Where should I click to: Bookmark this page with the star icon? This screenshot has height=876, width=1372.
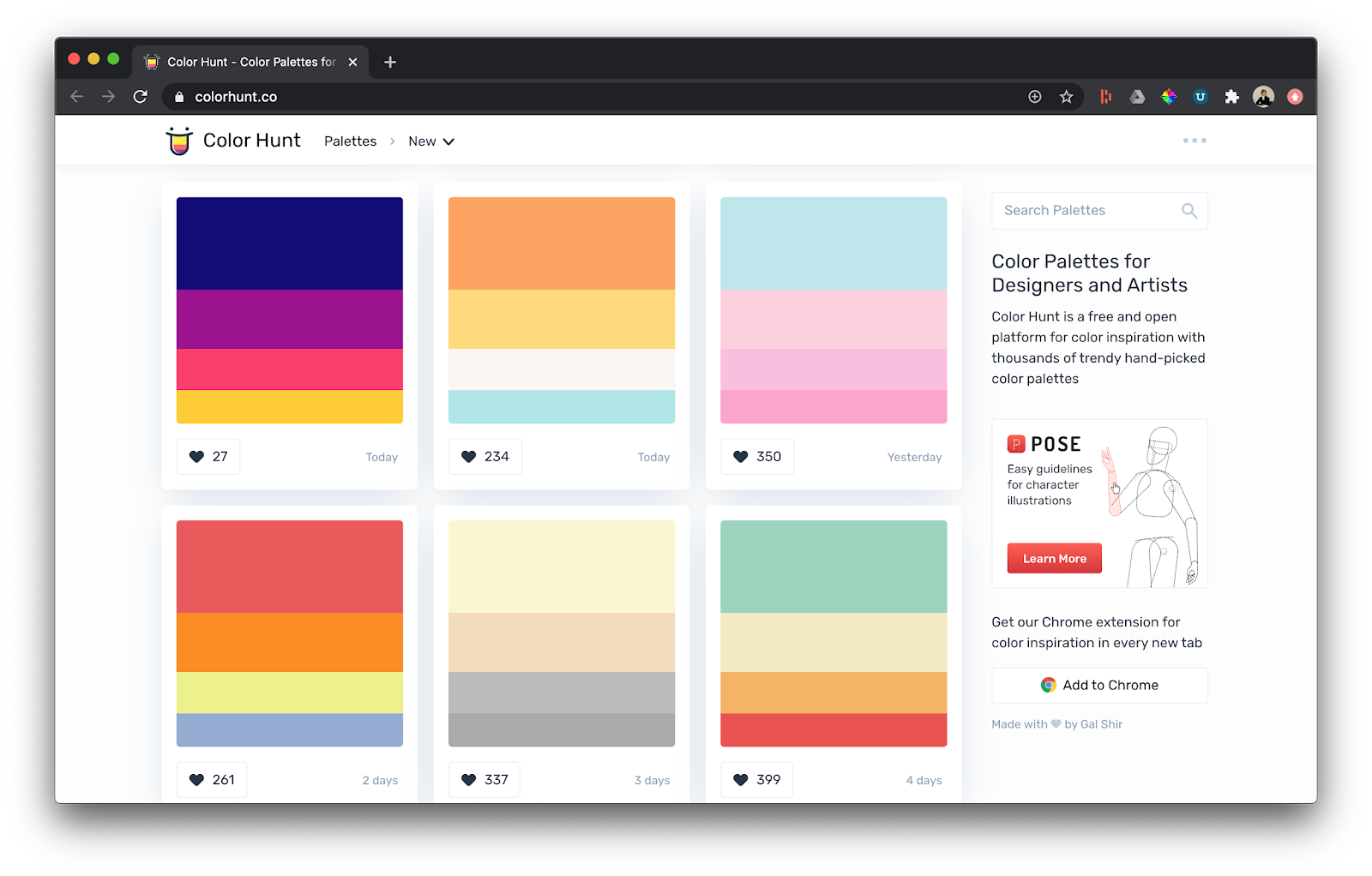[x=1067, y=97]
